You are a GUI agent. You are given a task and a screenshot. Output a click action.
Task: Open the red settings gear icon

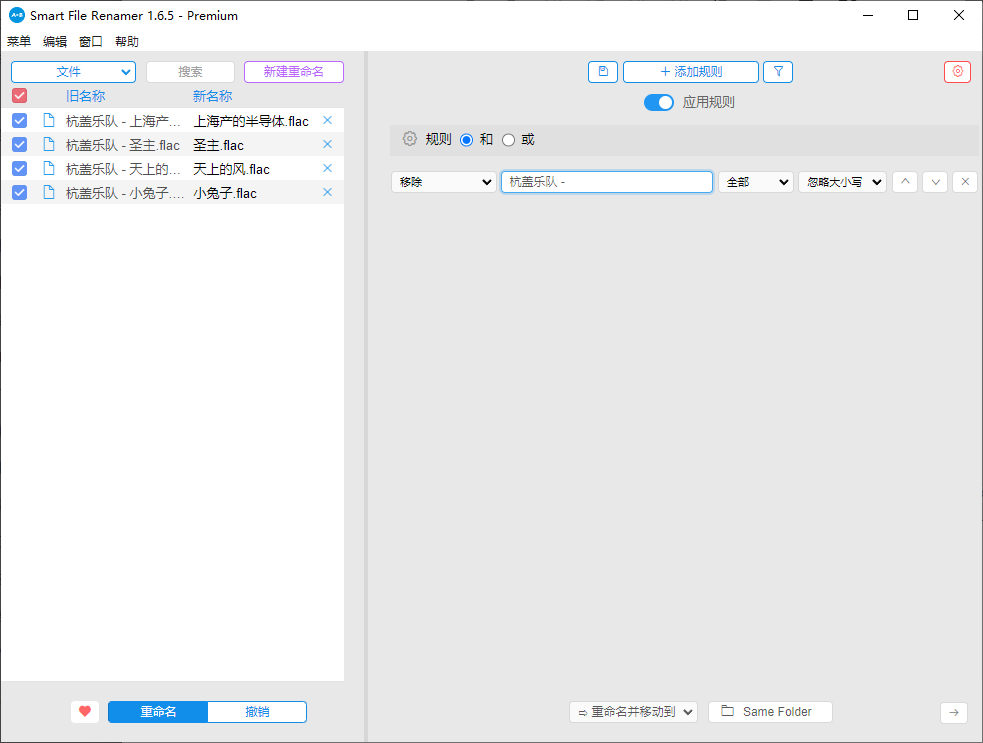(x=957, y=72)
